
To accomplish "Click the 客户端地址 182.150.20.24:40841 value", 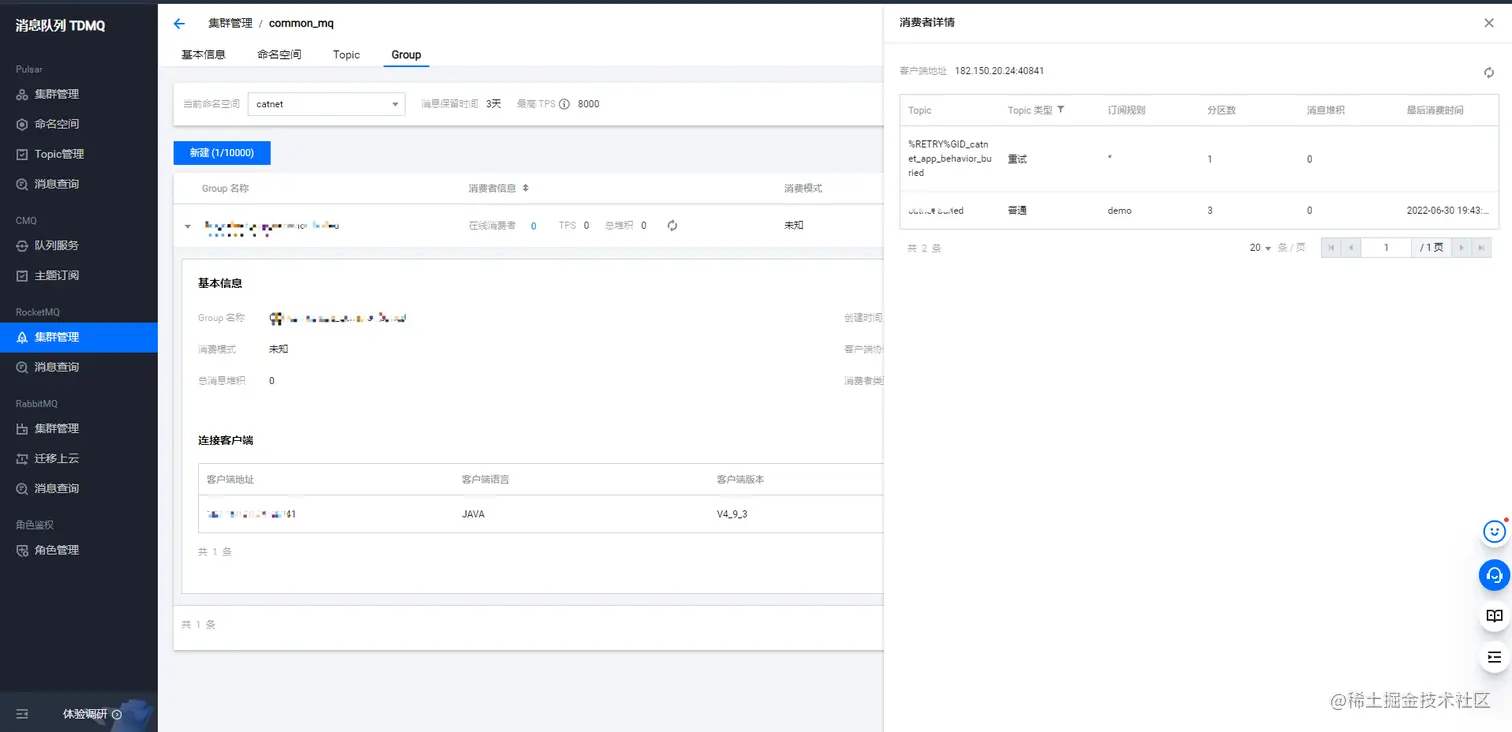I will (x=999, y=71).
